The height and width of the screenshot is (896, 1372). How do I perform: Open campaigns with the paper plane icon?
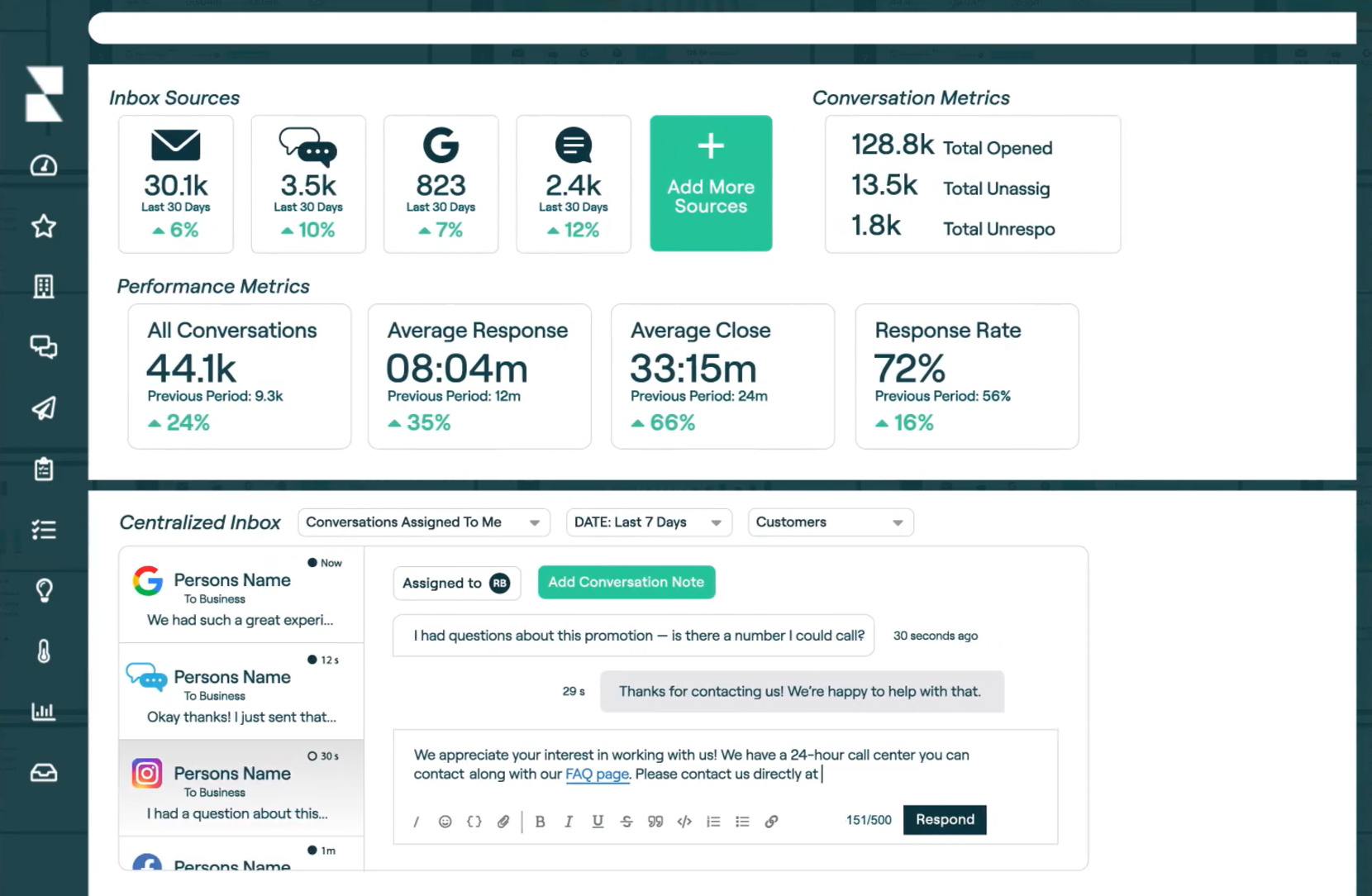[44, 408]
